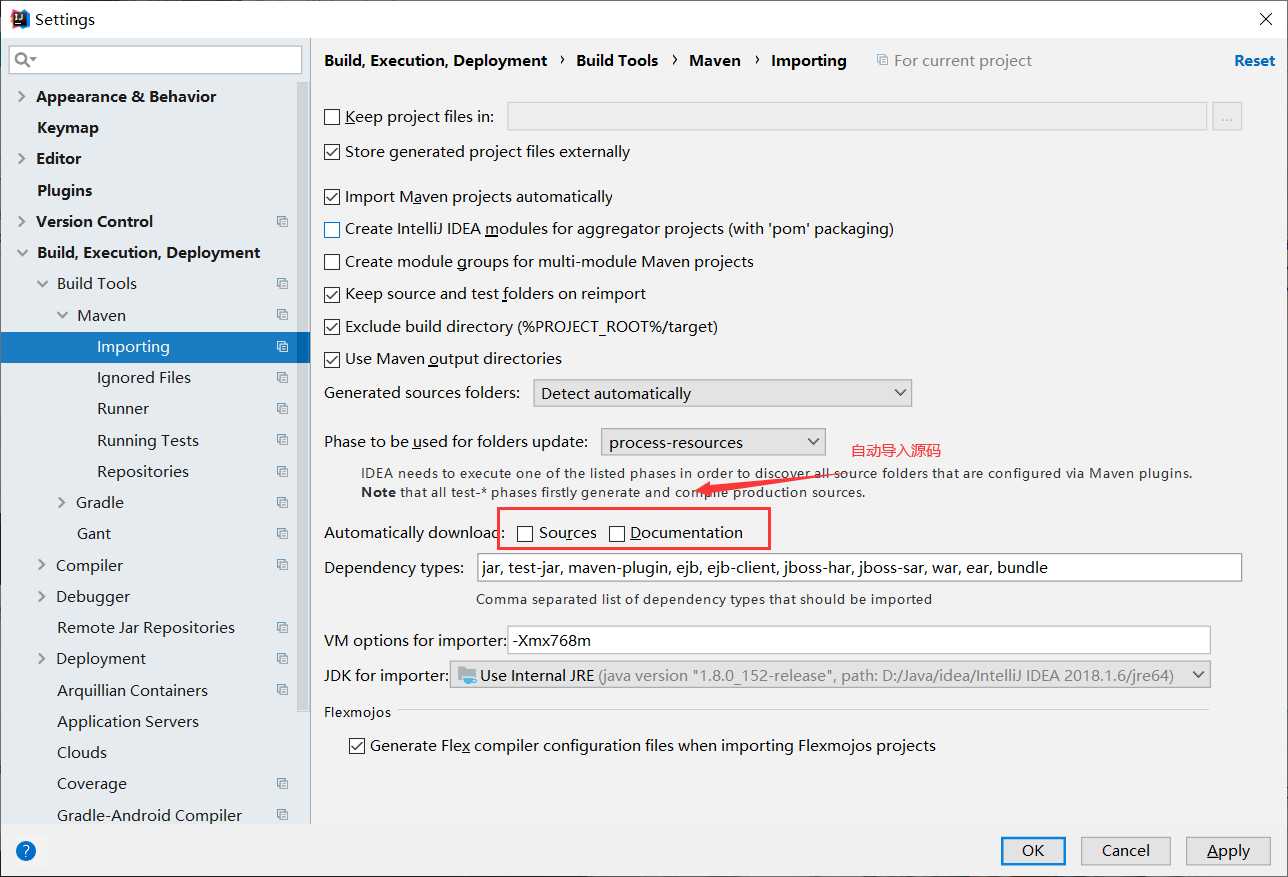Expand the Debugger node

[x=42, y=596]
